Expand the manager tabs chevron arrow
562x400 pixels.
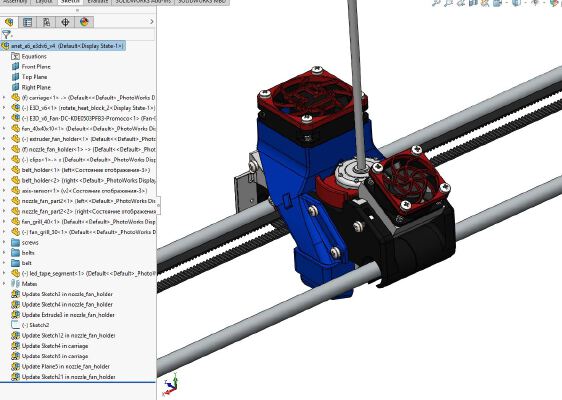(x=152, y=22)
